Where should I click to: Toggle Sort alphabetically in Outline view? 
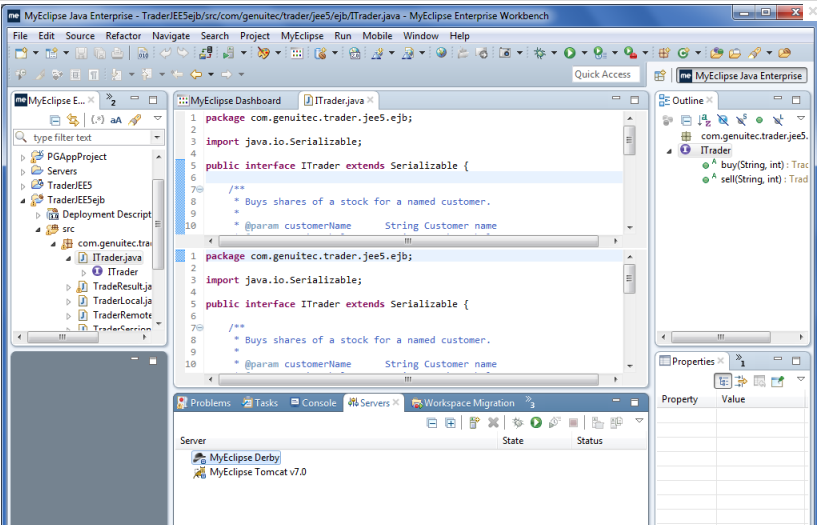pos(702,119)
